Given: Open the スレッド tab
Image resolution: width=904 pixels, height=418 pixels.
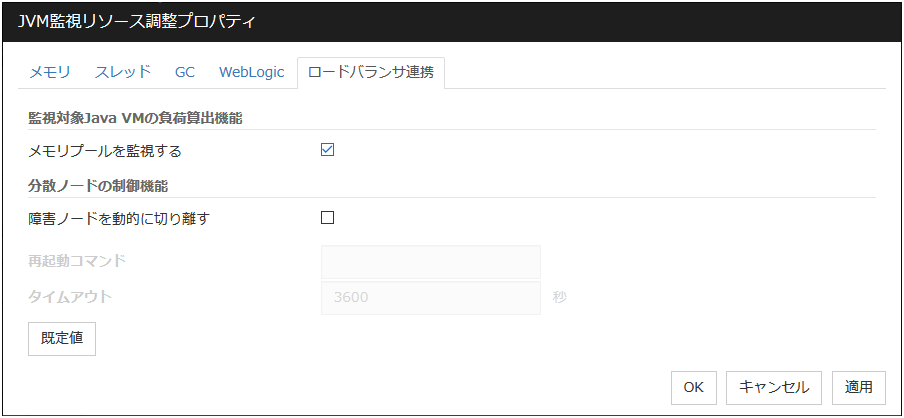Looking at the screenshot, I should click(x=123, y=72).
